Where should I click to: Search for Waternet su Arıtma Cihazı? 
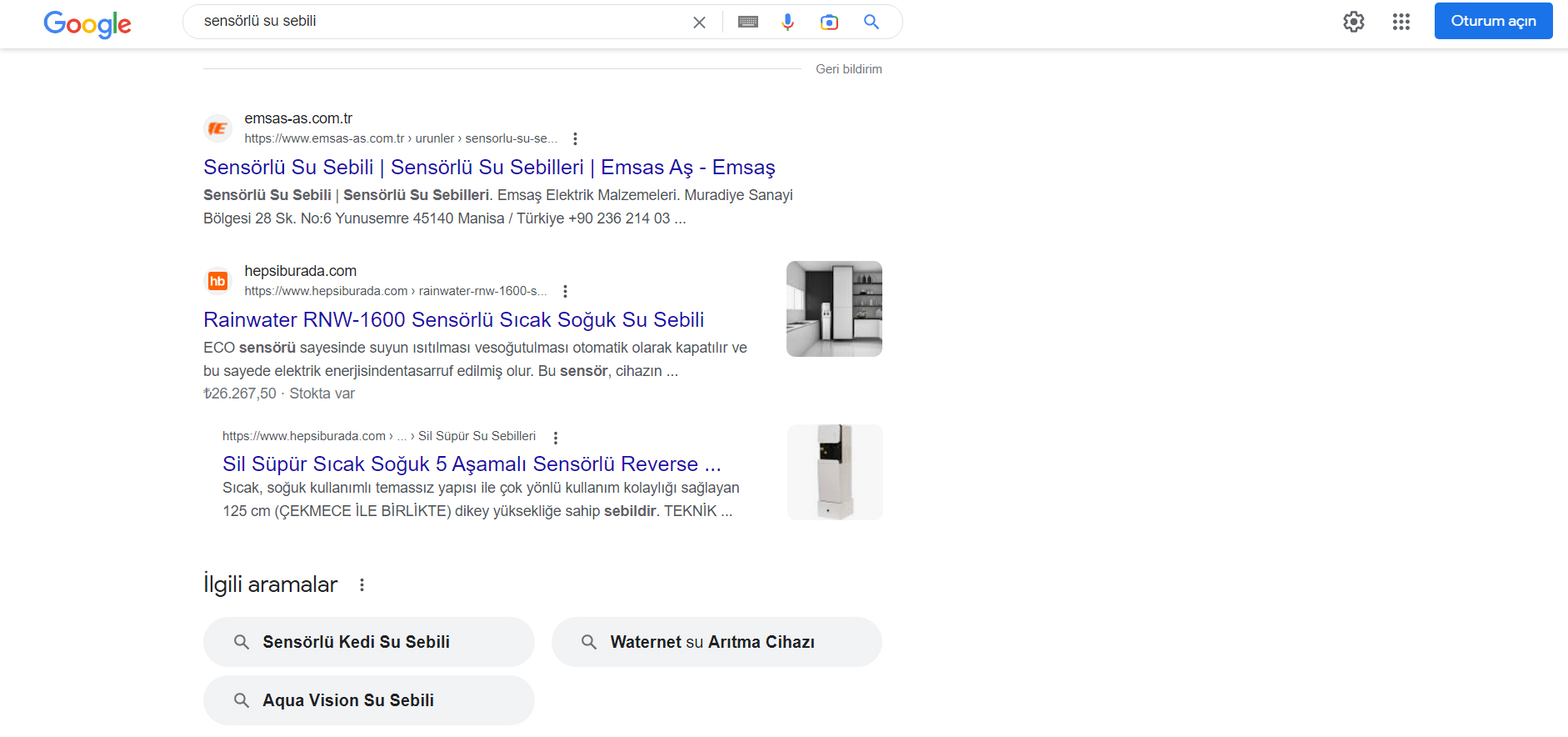[x=717, y=642]
